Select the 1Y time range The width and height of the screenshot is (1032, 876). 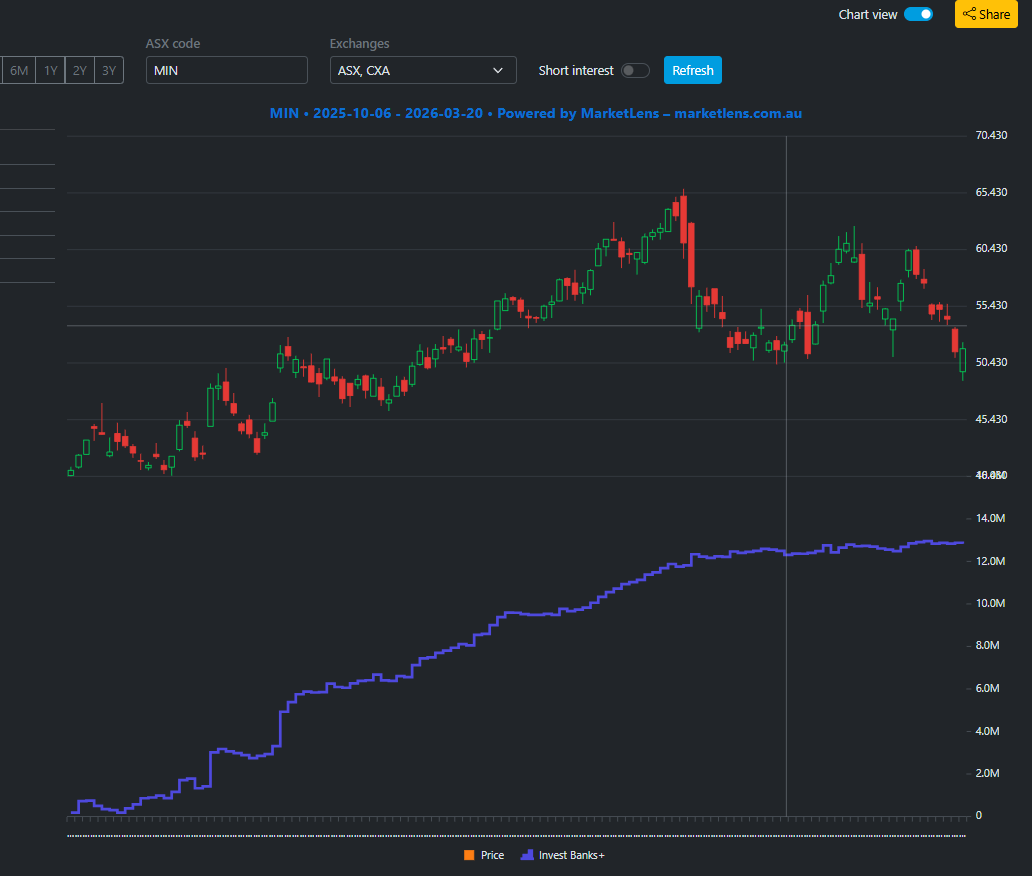(51, 70)
